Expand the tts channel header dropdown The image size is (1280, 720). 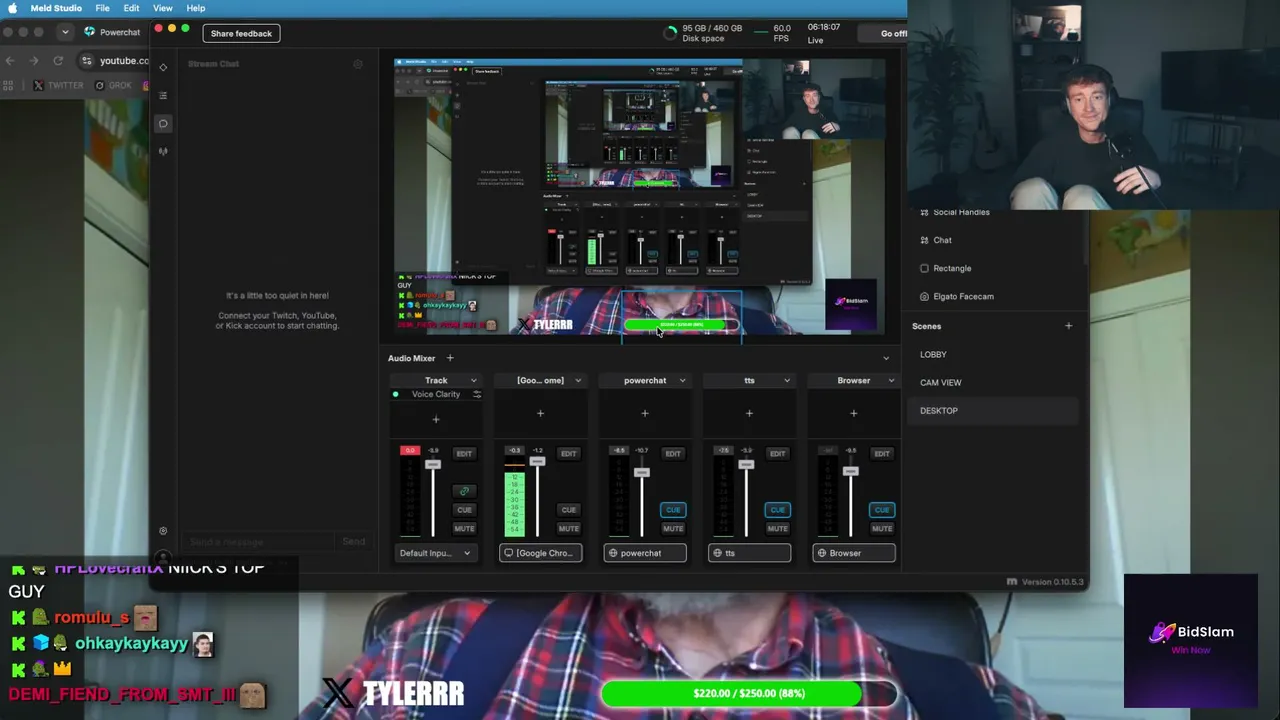click(x=787, y=380)
